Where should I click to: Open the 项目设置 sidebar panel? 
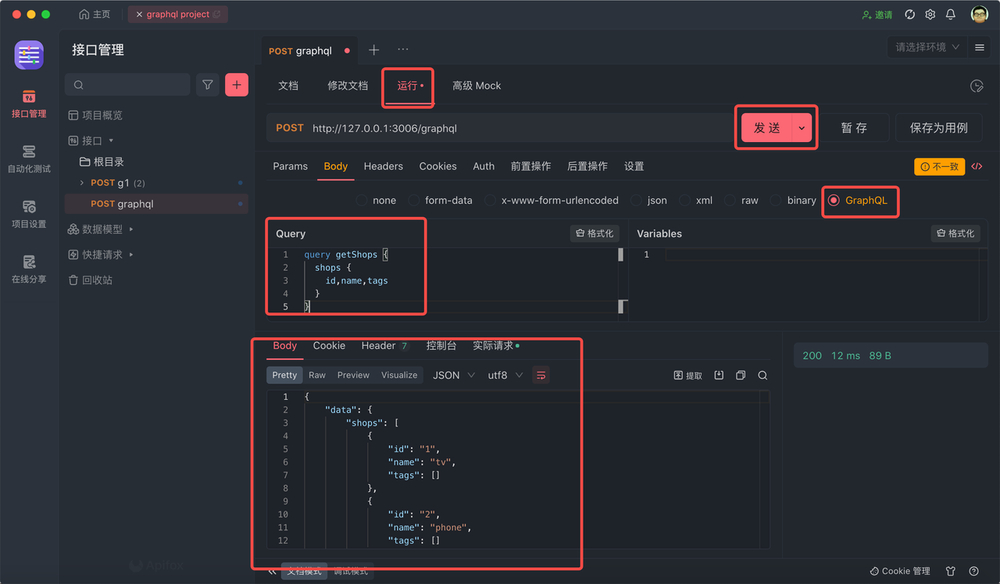[x=30, y=213]
